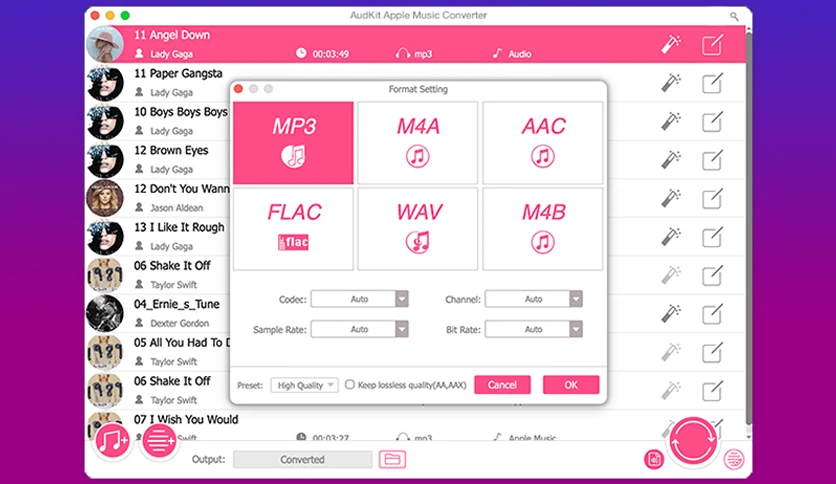This screenshot has height=484, width=836.
Task: Click the Jason Aldean album thumbnail
Action: 105,198
